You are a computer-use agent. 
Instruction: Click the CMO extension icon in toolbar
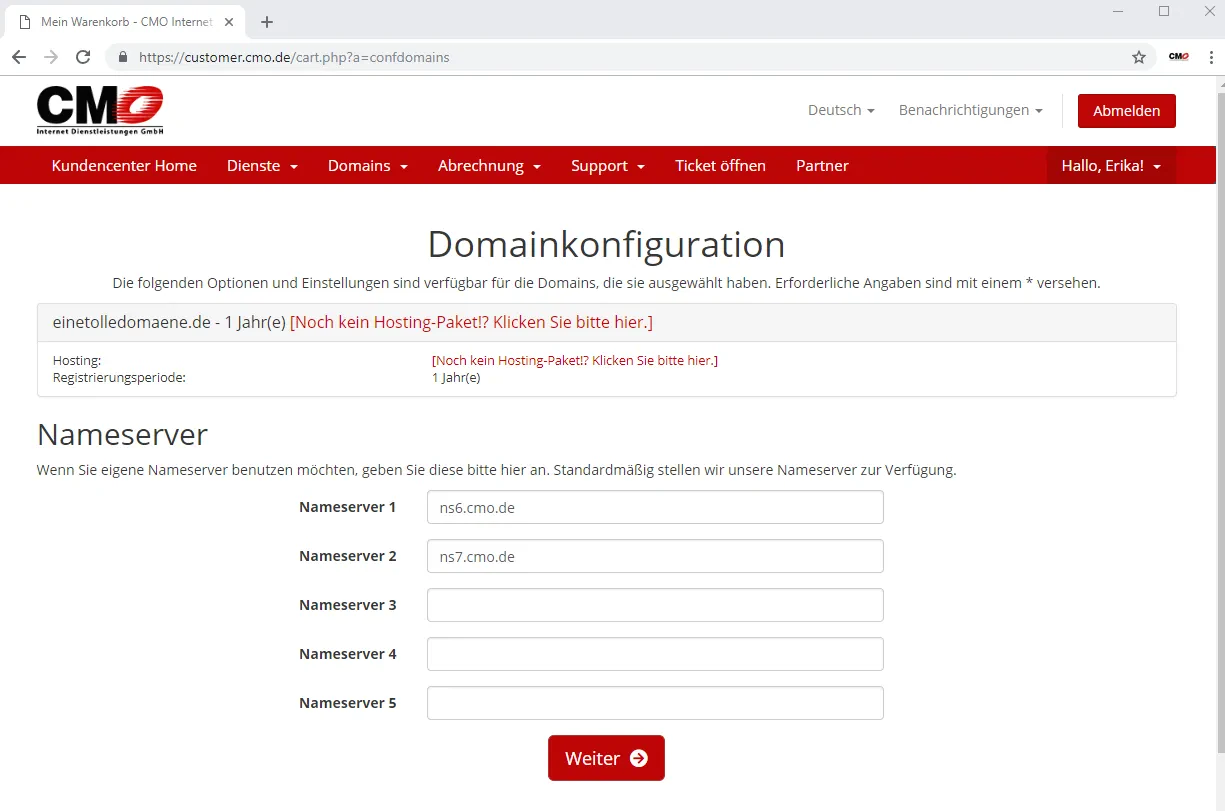pyautogui.click(x=1179, y=57)
